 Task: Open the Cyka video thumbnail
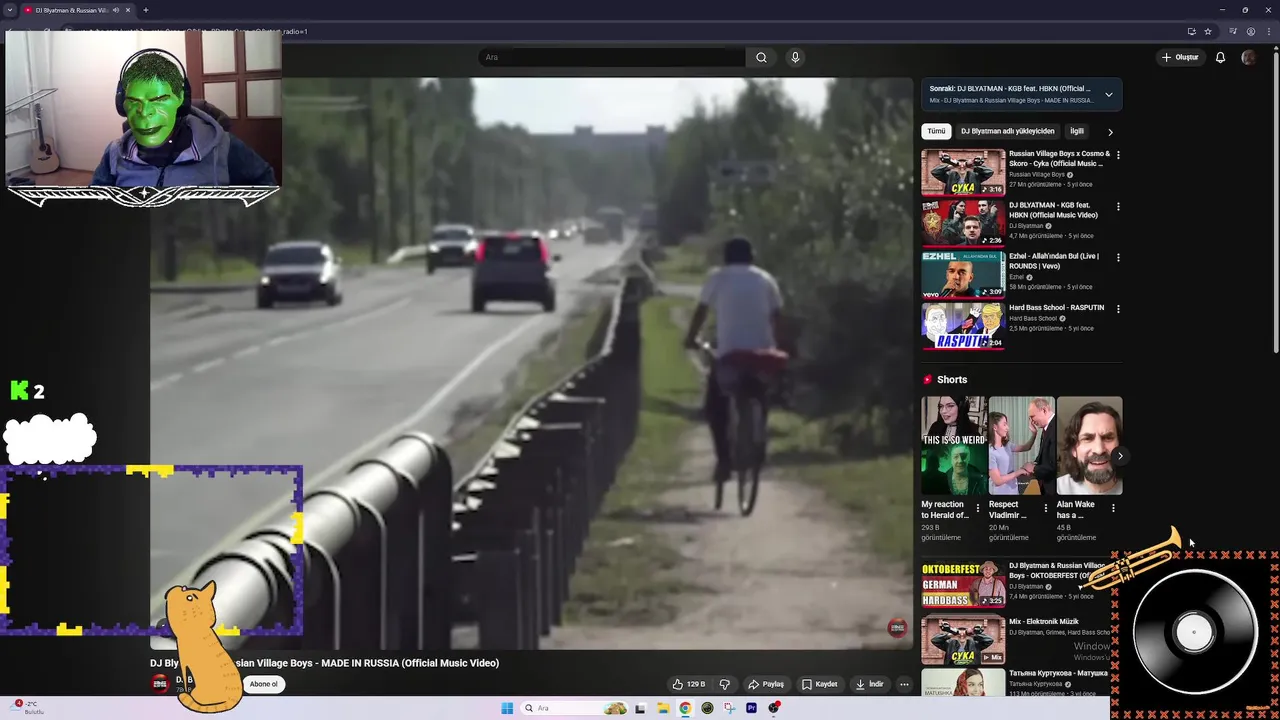click(x=963, y=172)
